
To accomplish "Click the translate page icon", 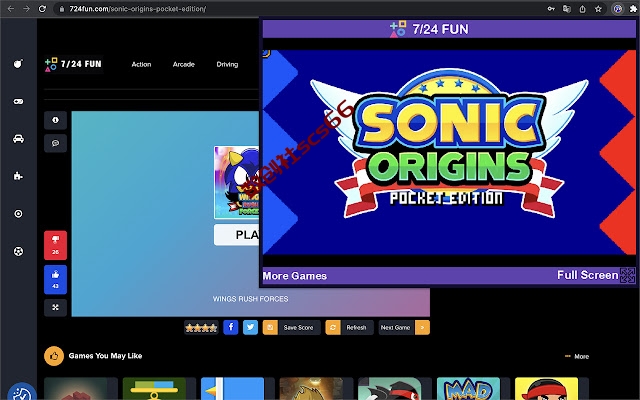I will (567, 9).
